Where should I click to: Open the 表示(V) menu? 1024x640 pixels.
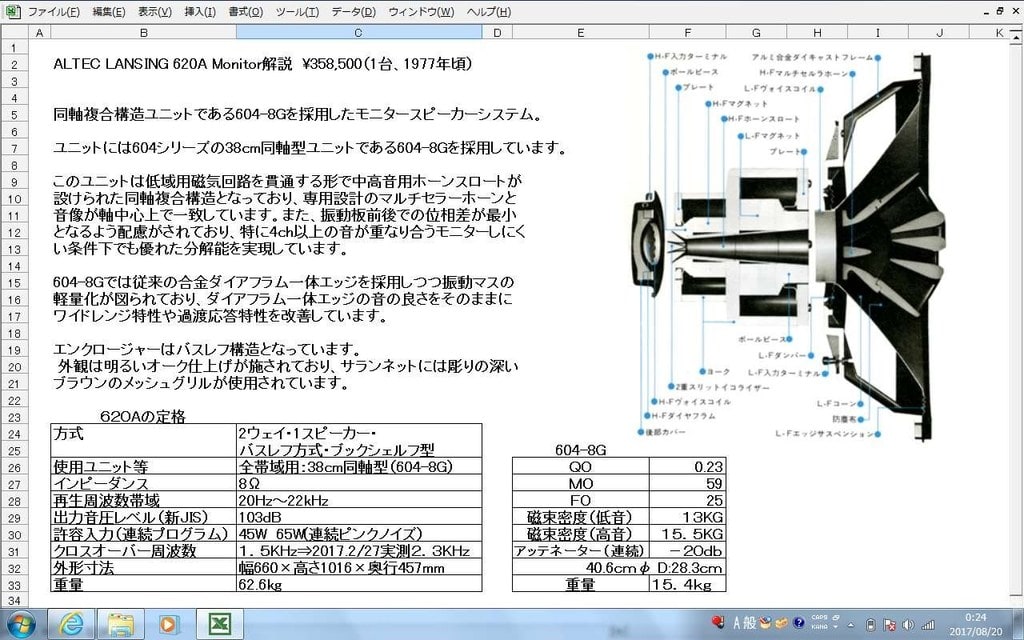click(x=155, y=12)
